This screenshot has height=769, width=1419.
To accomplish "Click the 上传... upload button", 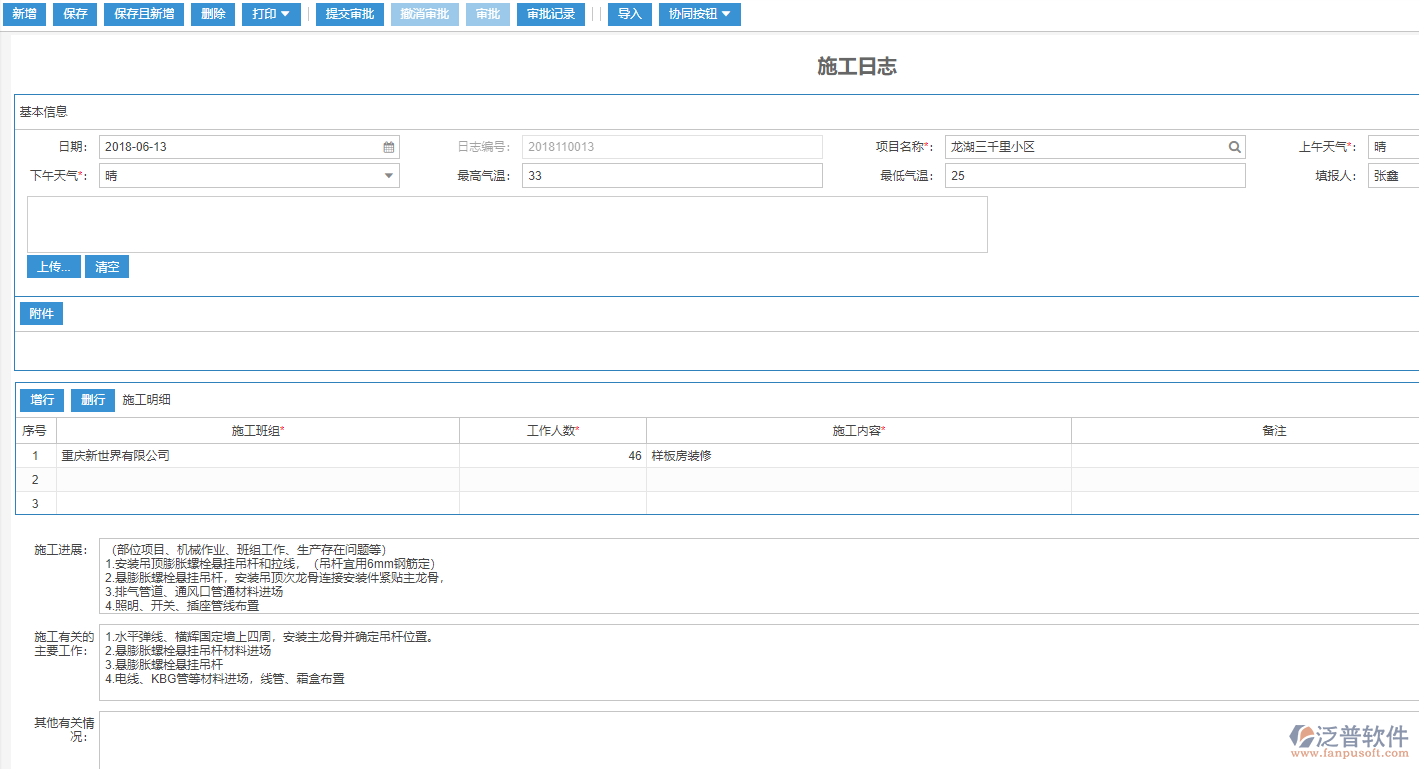I will 54,267.
